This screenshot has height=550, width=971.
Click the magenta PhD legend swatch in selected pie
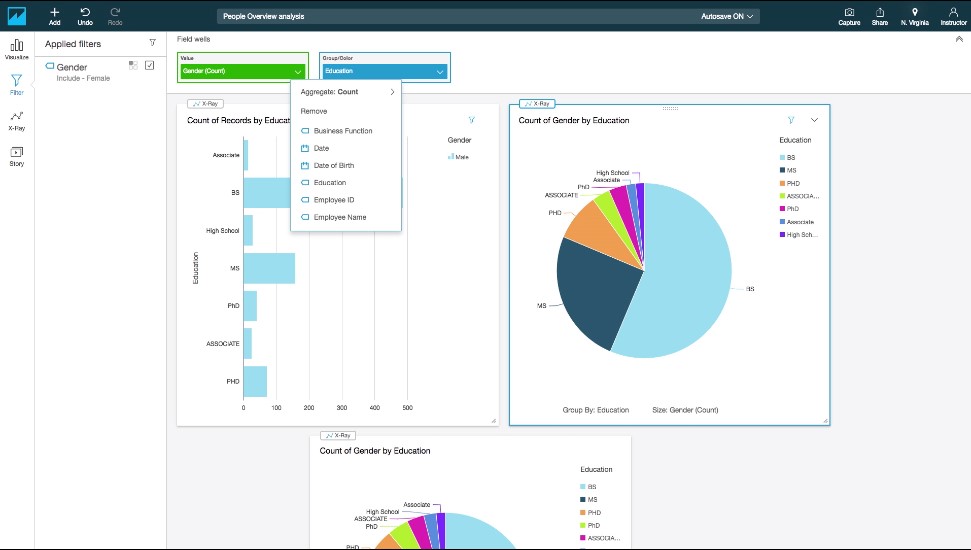coord(782,209)
